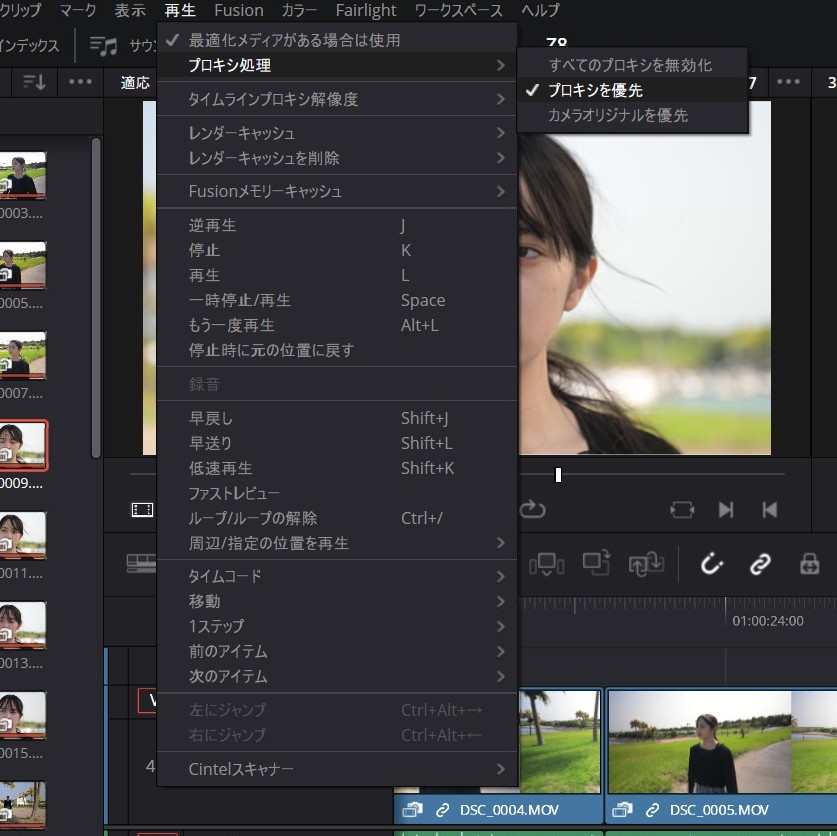This screenshot has width=837, height=836.
Task: Select DSC_0005.MOV clip in timeline
Action: 721,755
